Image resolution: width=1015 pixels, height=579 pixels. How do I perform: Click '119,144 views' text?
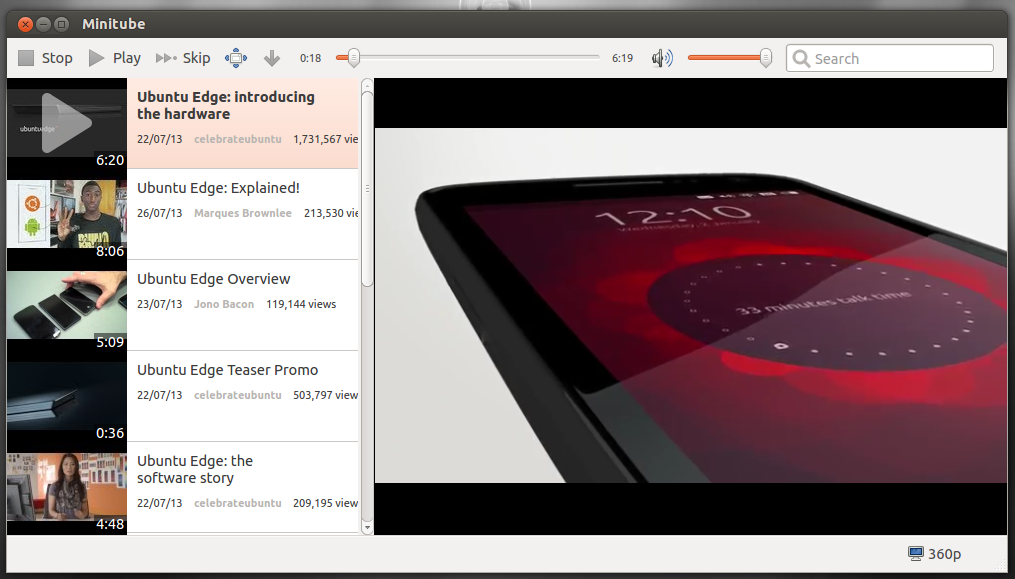(x=301, y=304)
